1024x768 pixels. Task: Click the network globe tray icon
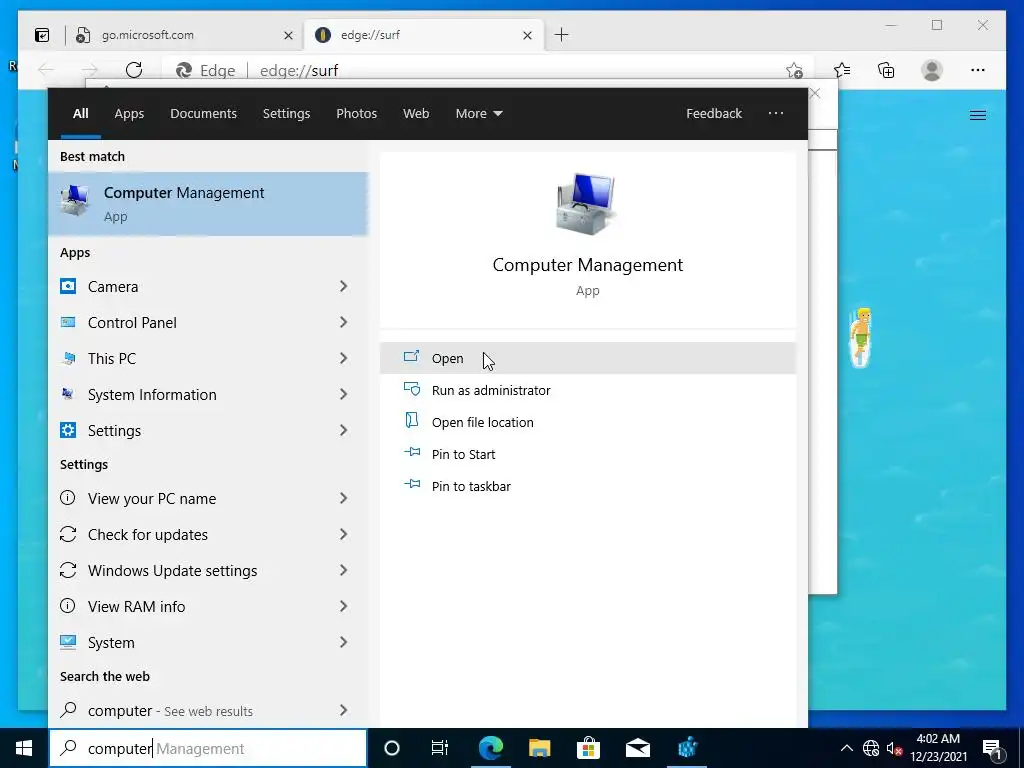871,748
